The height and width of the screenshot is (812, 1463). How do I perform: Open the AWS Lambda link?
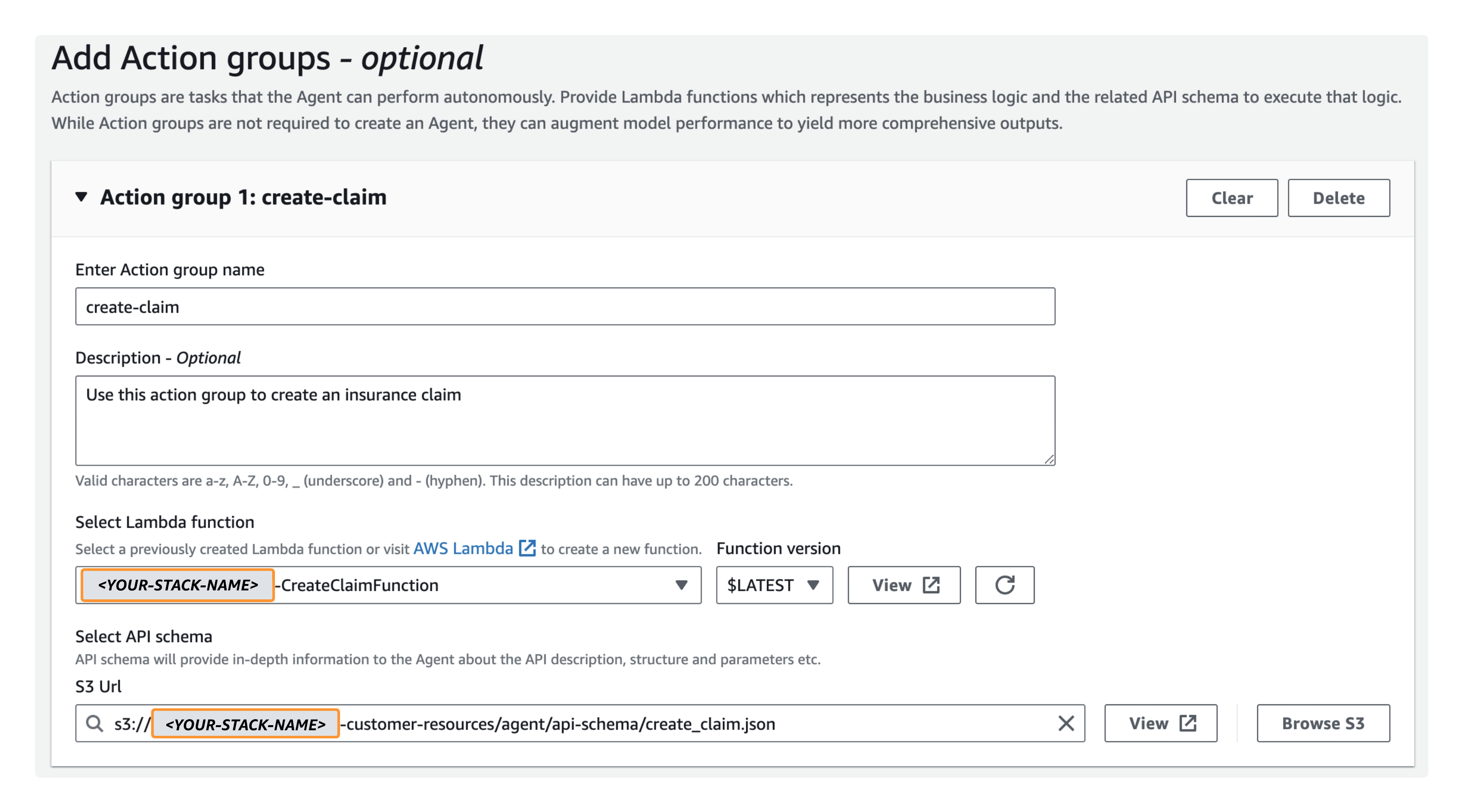click(x=463, y=548)
